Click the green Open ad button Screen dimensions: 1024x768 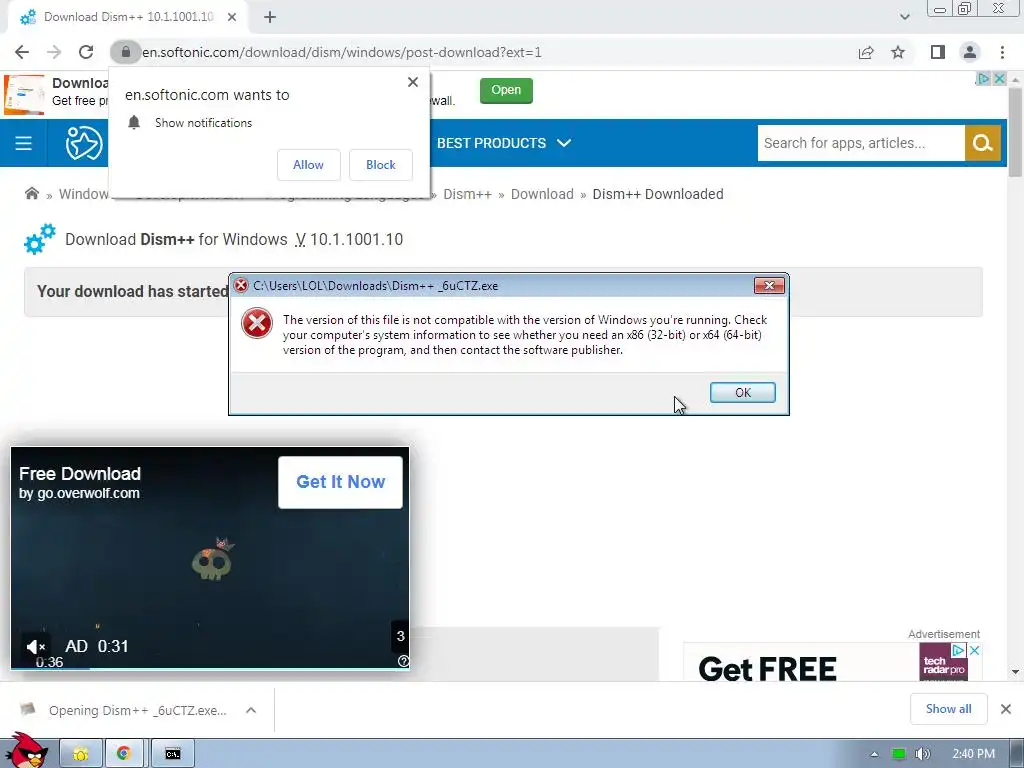click(x=506, y=90)
